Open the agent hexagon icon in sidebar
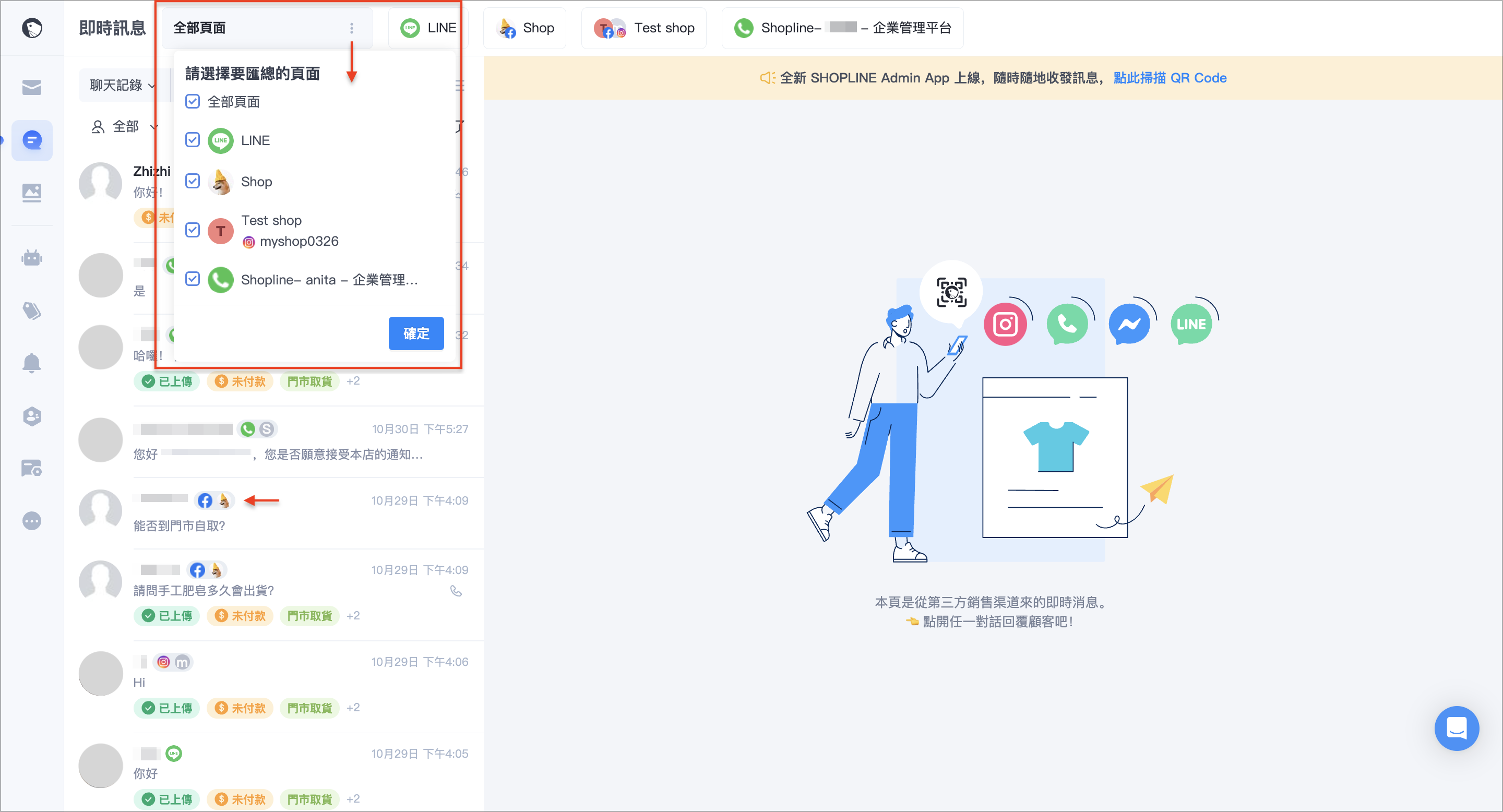Image resolution: width=1503 pixels, height=812 pixels. pyautogui.click(x=31, y=416)
